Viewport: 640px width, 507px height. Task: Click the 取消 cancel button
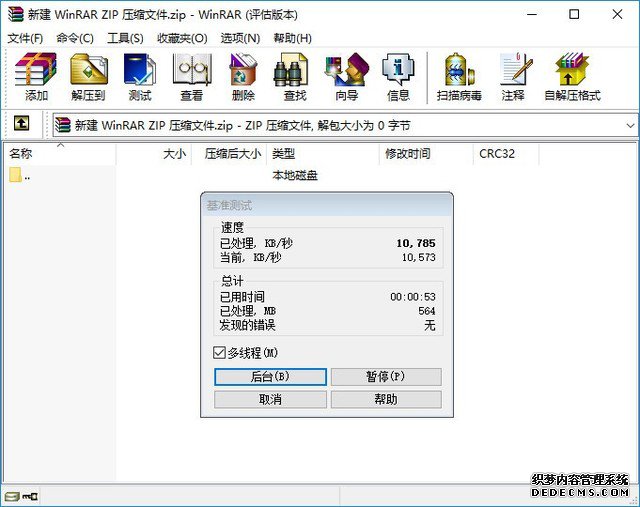point(270,399)
